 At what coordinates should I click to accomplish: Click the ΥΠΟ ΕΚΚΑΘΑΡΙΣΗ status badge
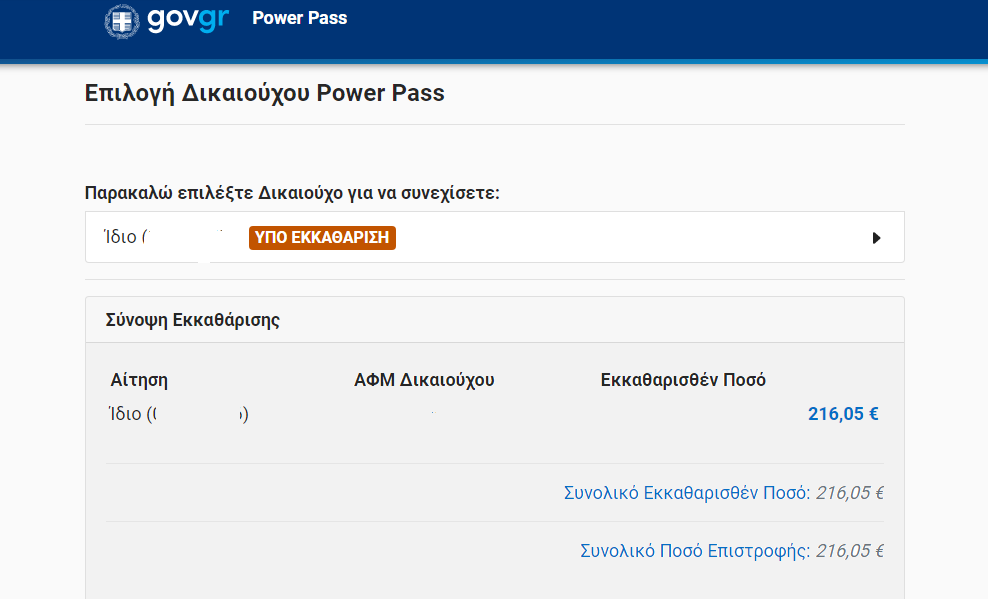coord(322,237)
